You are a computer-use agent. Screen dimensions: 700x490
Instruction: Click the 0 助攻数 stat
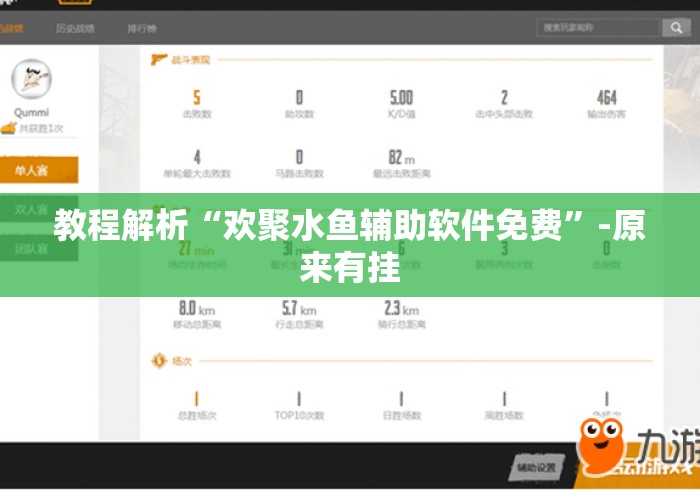(300, 104)
